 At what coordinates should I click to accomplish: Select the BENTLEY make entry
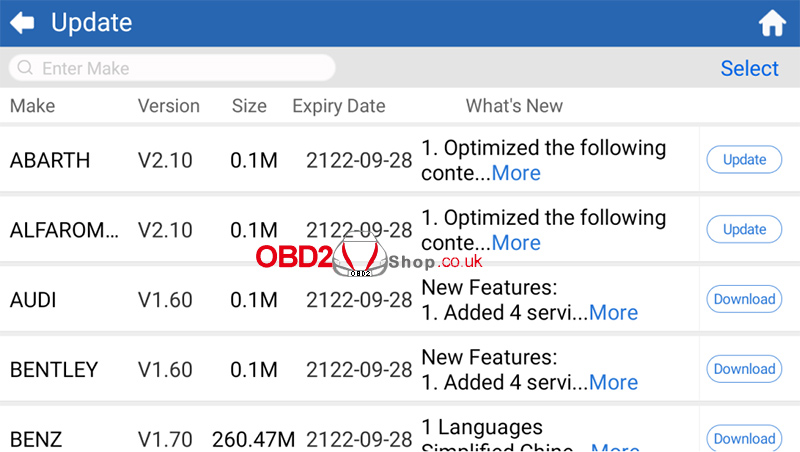[x=54, y=370]
